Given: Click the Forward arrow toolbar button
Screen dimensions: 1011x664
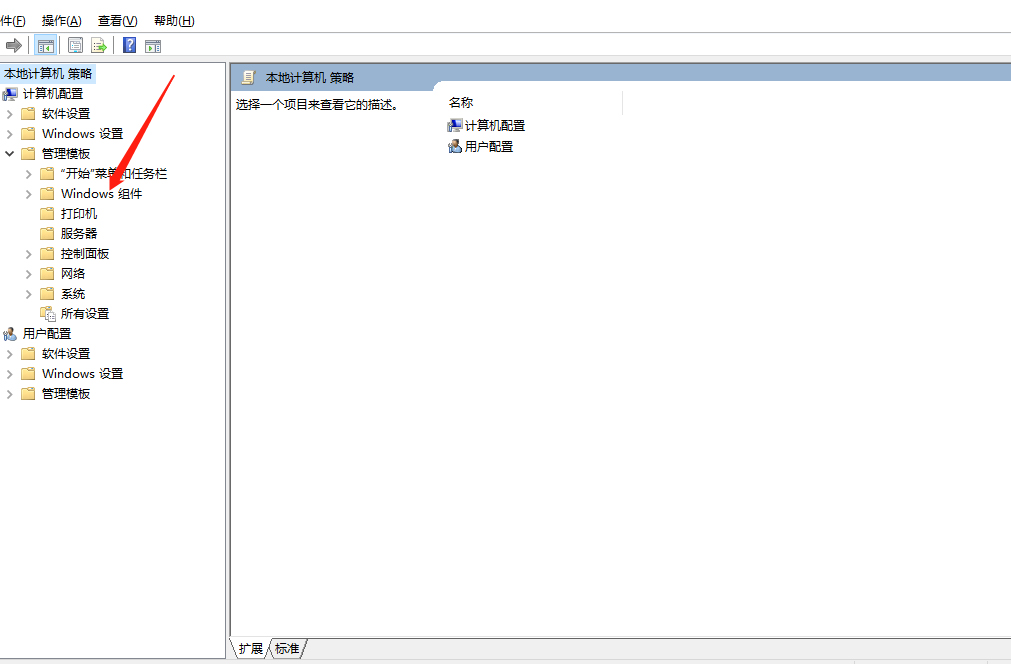Looking at the screenshot, I should pos(14,46).
